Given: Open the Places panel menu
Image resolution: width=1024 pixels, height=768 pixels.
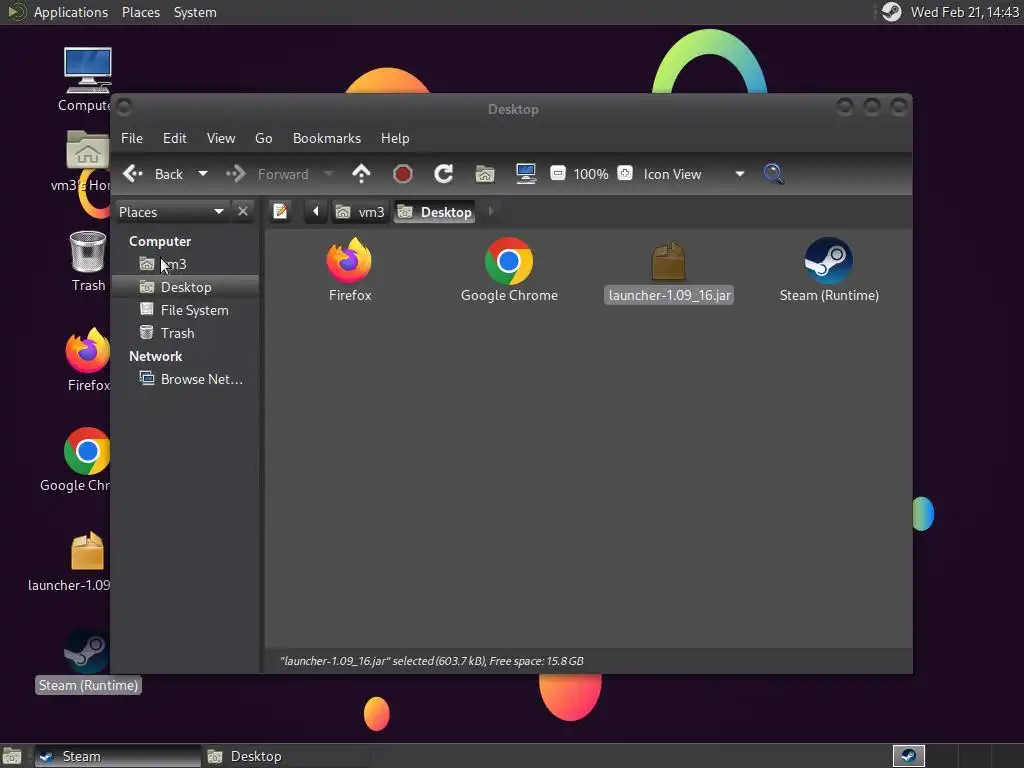Looking at the screenshot, I should click(140, 12).
